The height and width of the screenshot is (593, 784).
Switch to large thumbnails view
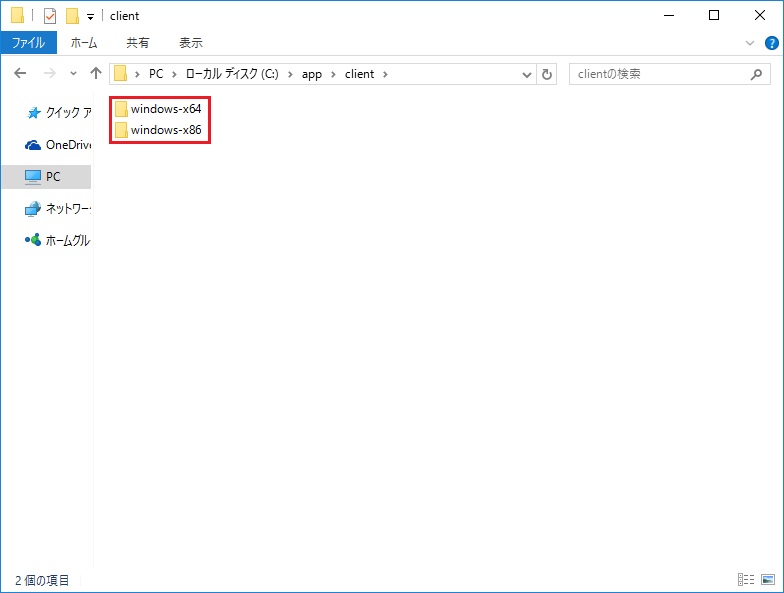767,580
